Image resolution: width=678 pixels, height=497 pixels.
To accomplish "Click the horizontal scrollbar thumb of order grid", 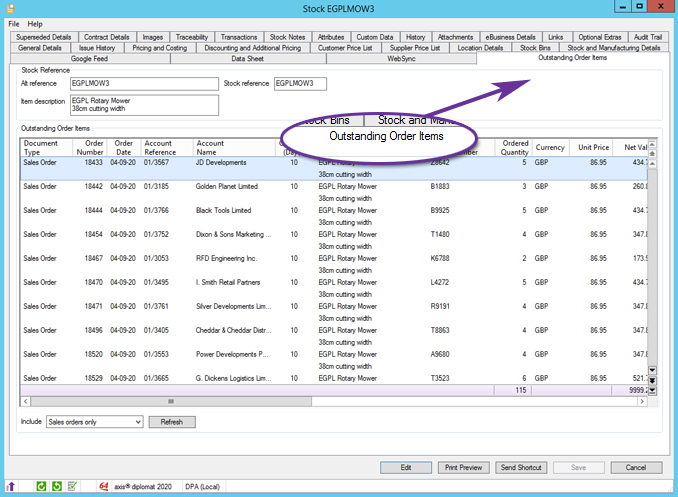I will pos(171,401).
